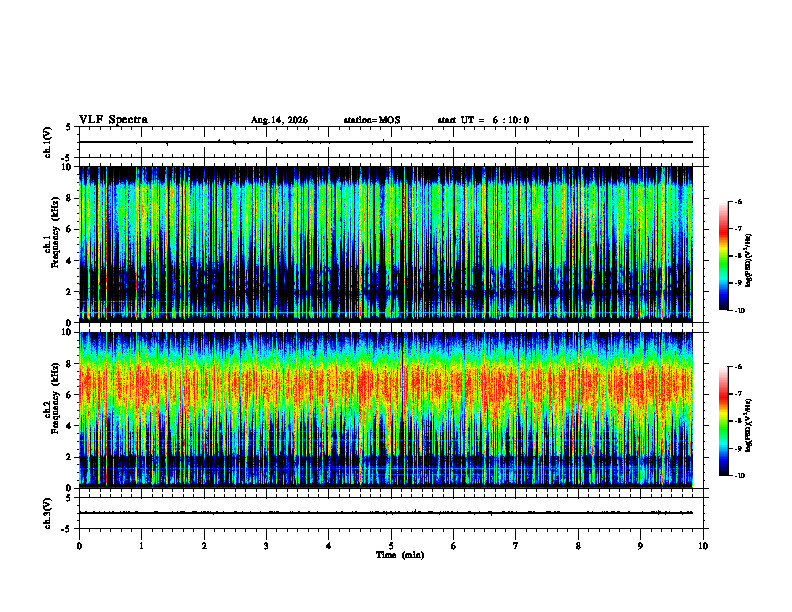Click the ch.2 spectrogram color scale bar
Image resolution: width=792 pixels, height=612 pixels.
pos(723,421)
